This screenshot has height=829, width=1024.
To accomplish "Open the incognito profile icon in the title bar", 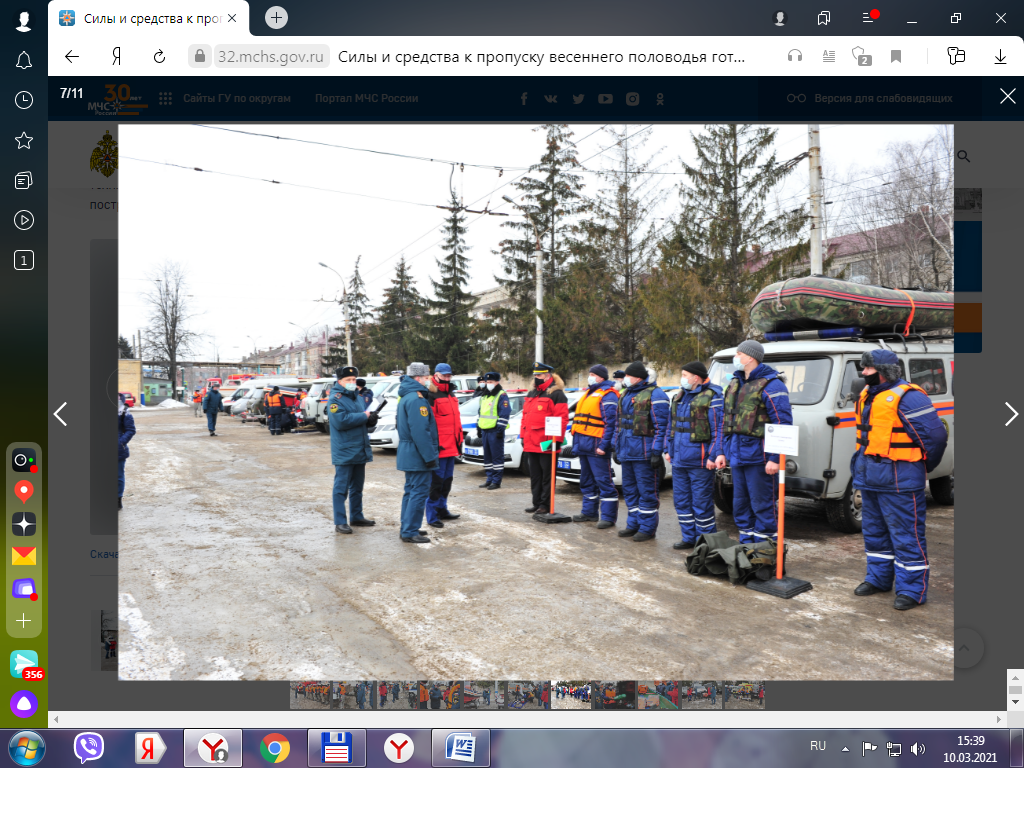I will click(x=780, y=18).
